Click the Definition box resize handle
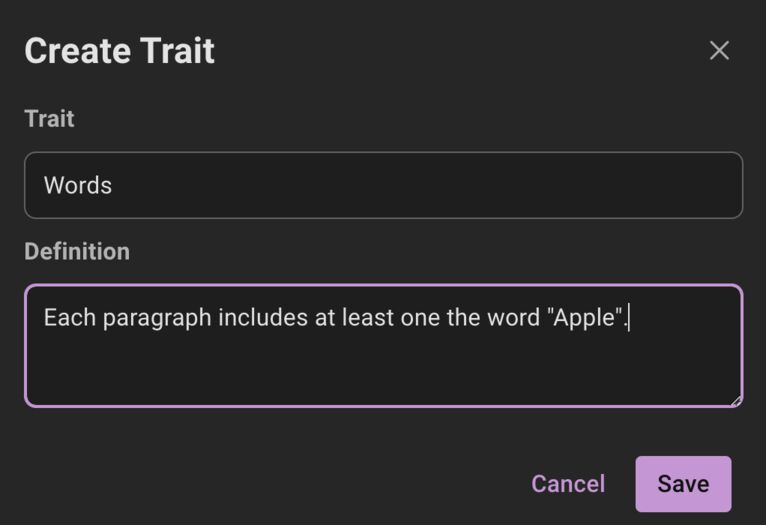The width and height of the screenshot is (766, 525). (736, 400)
